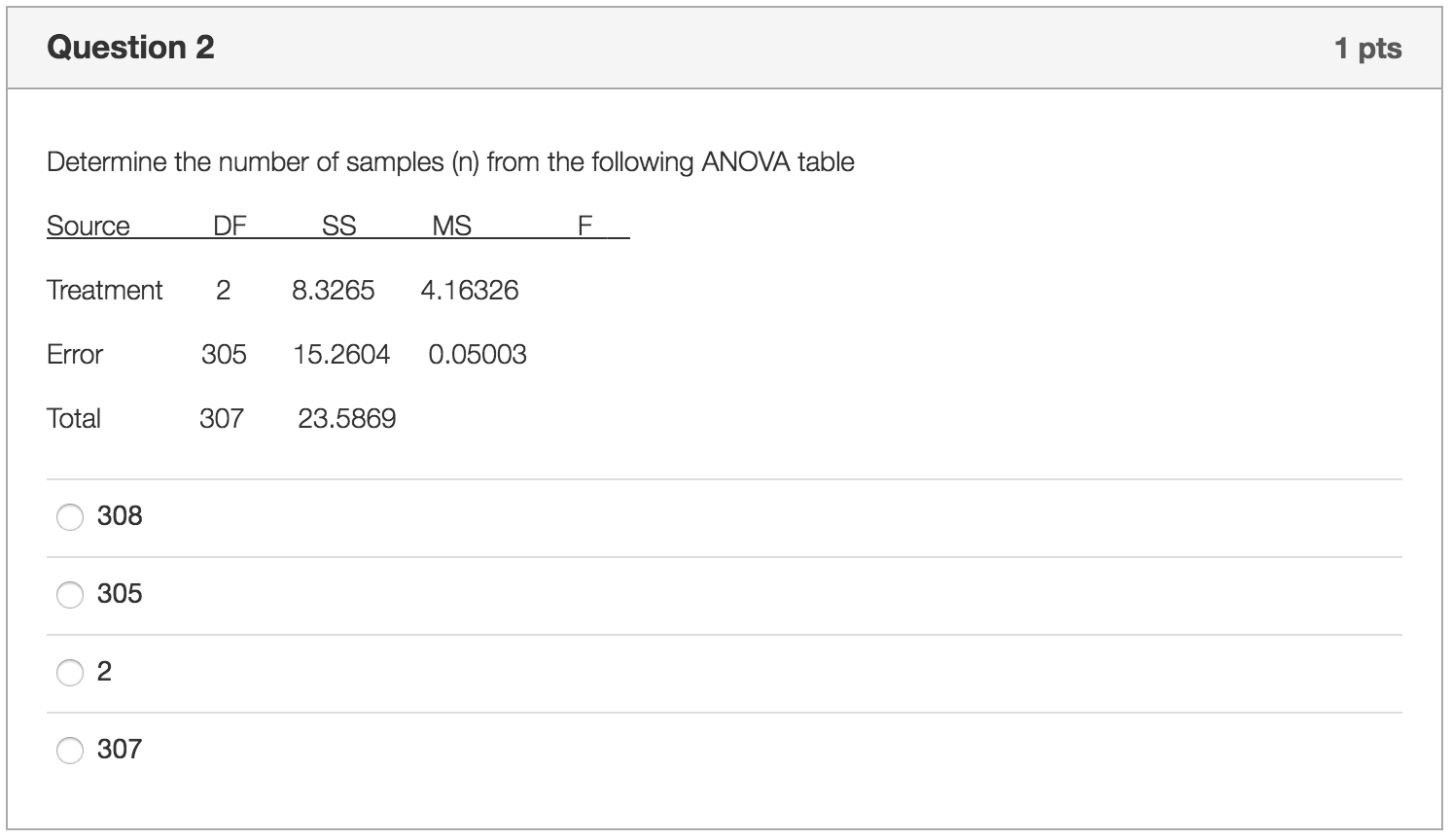Click the DF column header

[230, 225]
